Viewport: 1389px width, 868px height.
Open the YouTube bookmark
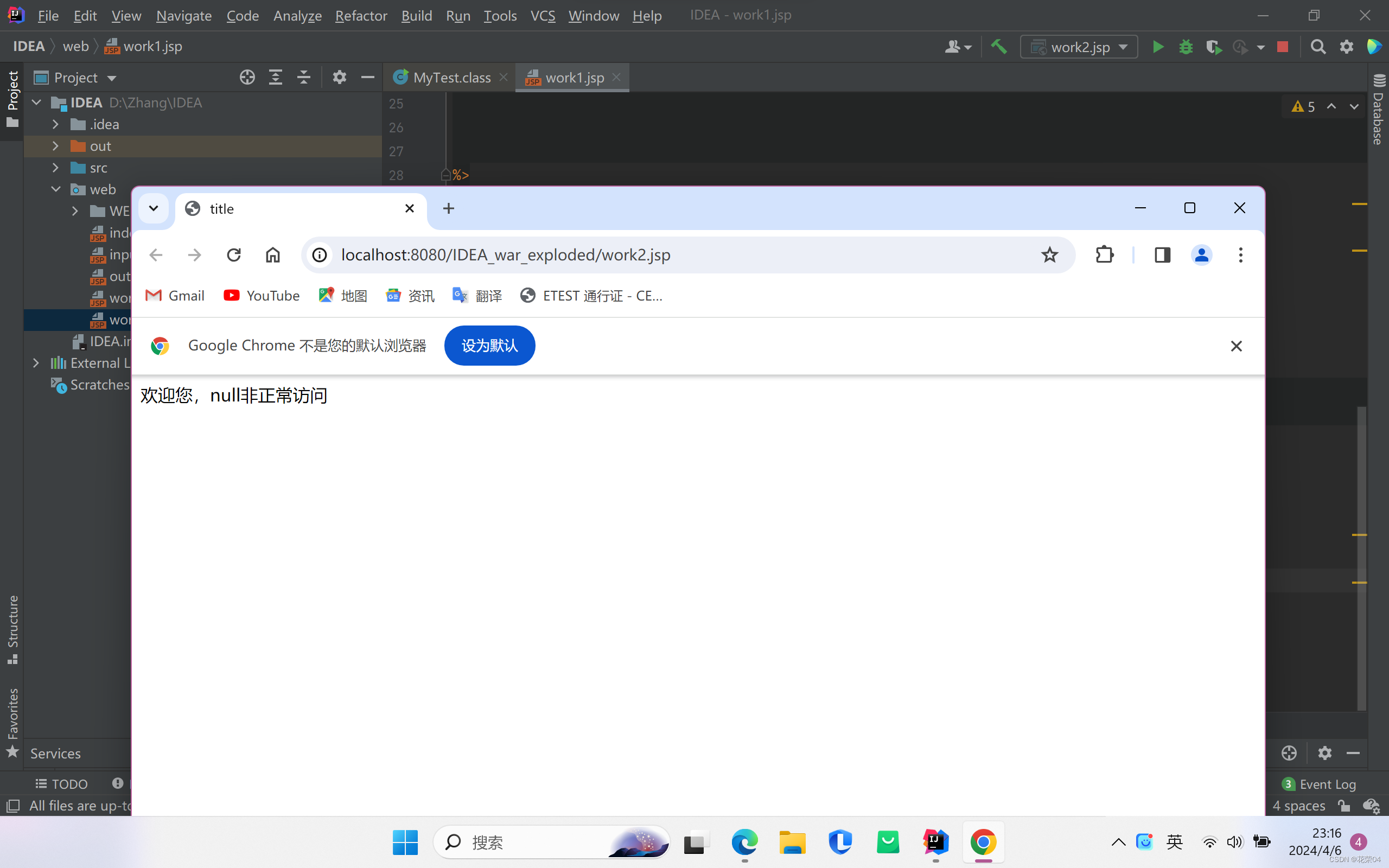point(262,296)
